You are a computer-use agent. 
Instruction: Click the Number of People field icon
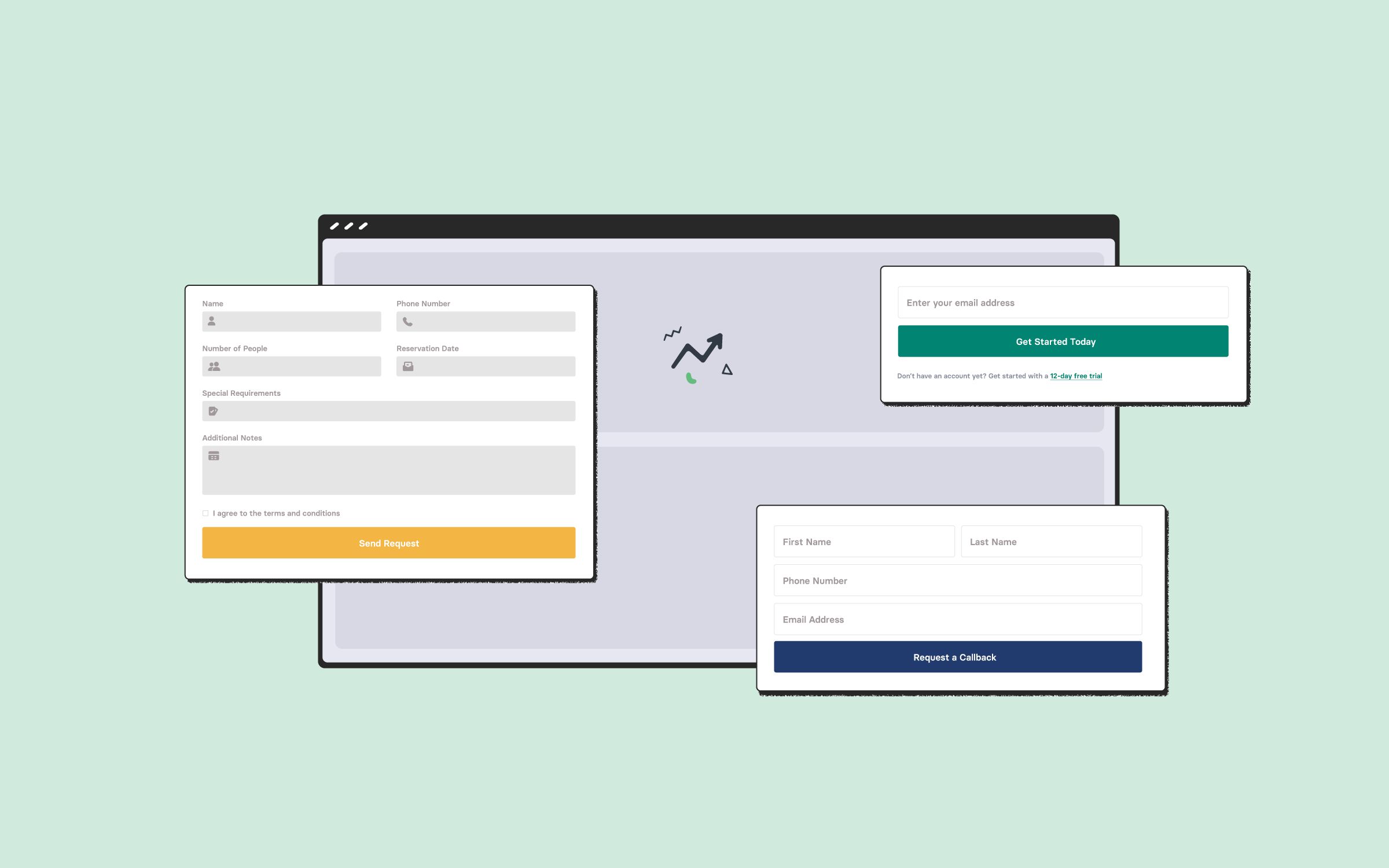point(213,366)
